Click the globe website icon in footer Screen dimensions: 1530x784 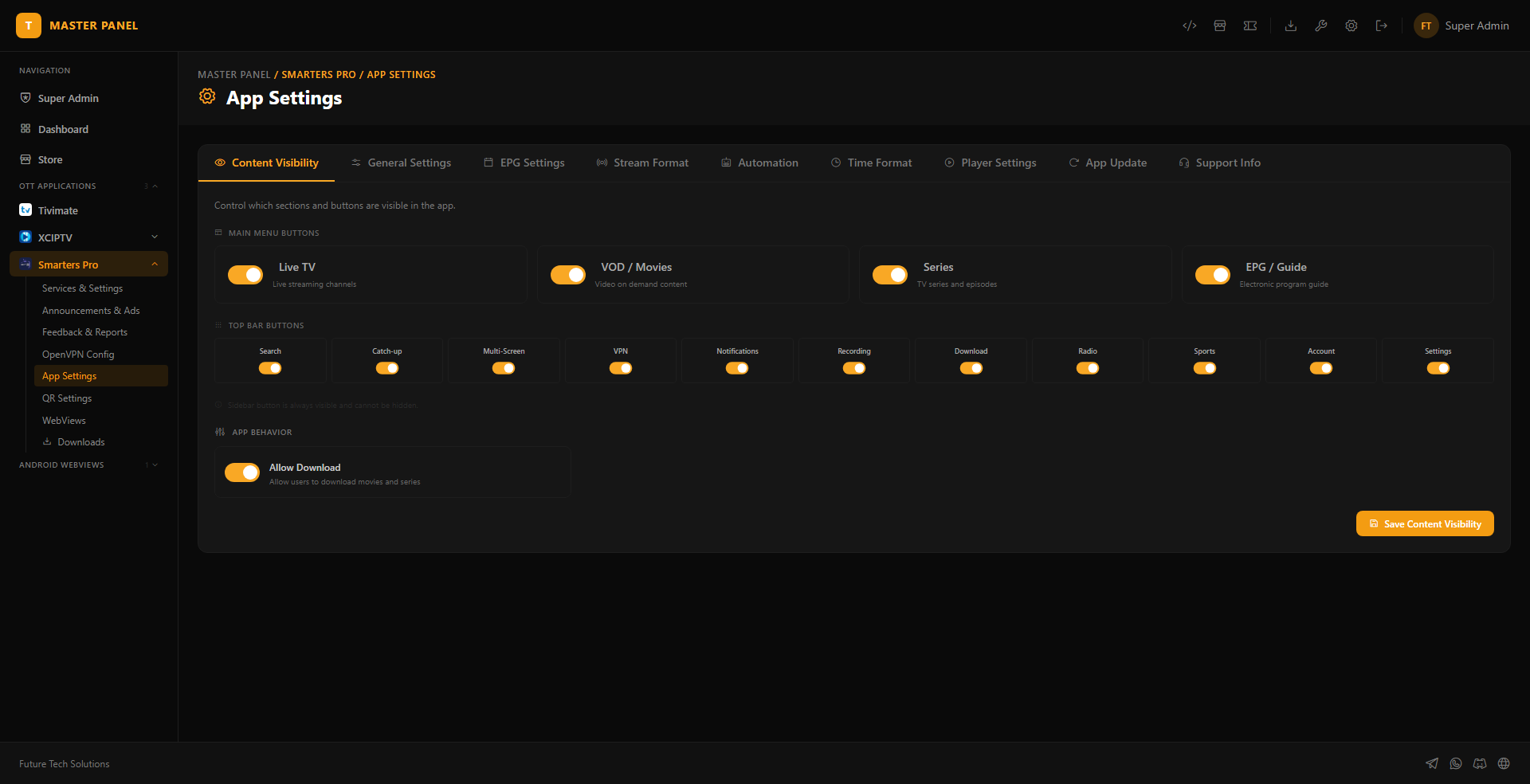(x=1504, y=763)
